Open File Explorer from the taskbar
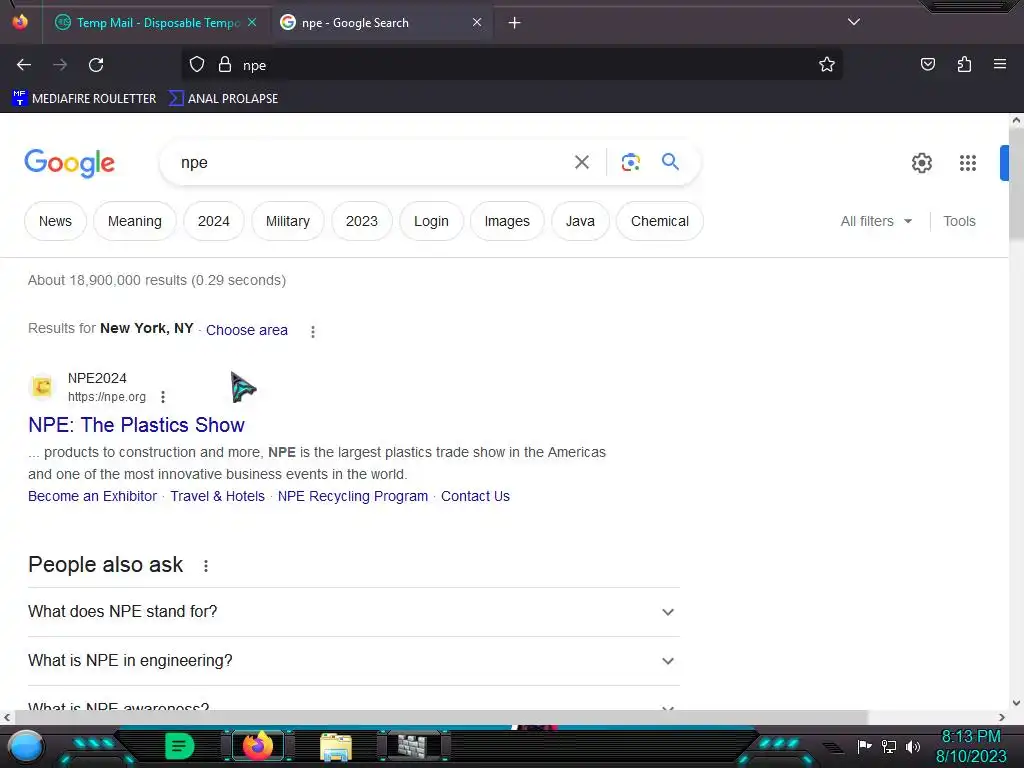 336,746
